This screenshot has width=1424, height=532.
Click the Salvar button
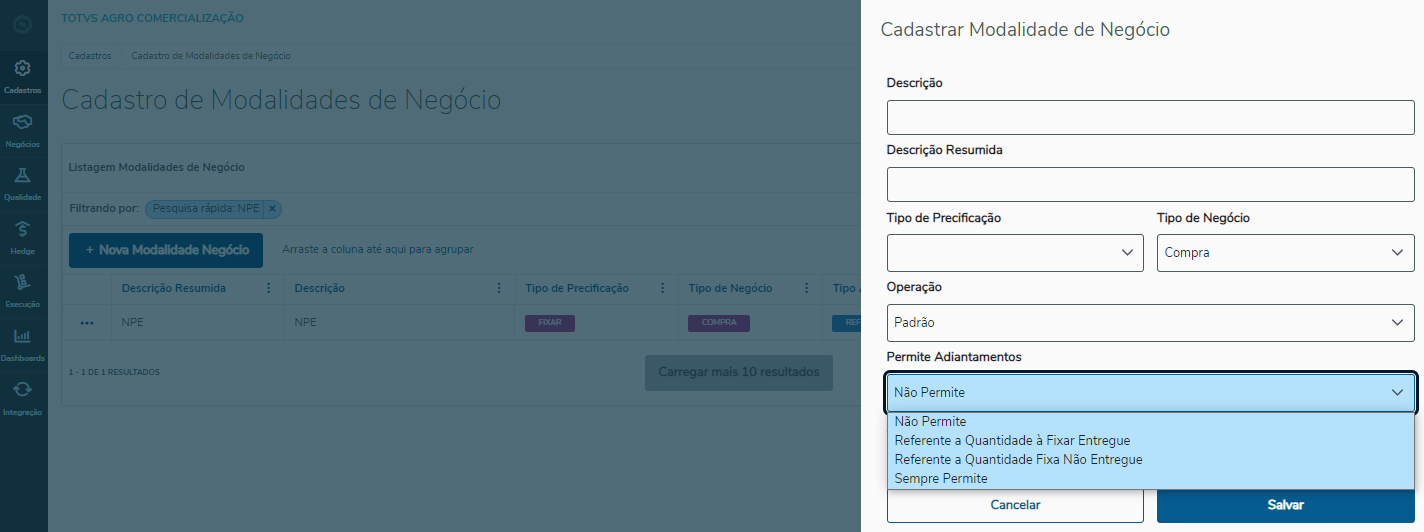pyautogui.click(x=1286, y=505)
